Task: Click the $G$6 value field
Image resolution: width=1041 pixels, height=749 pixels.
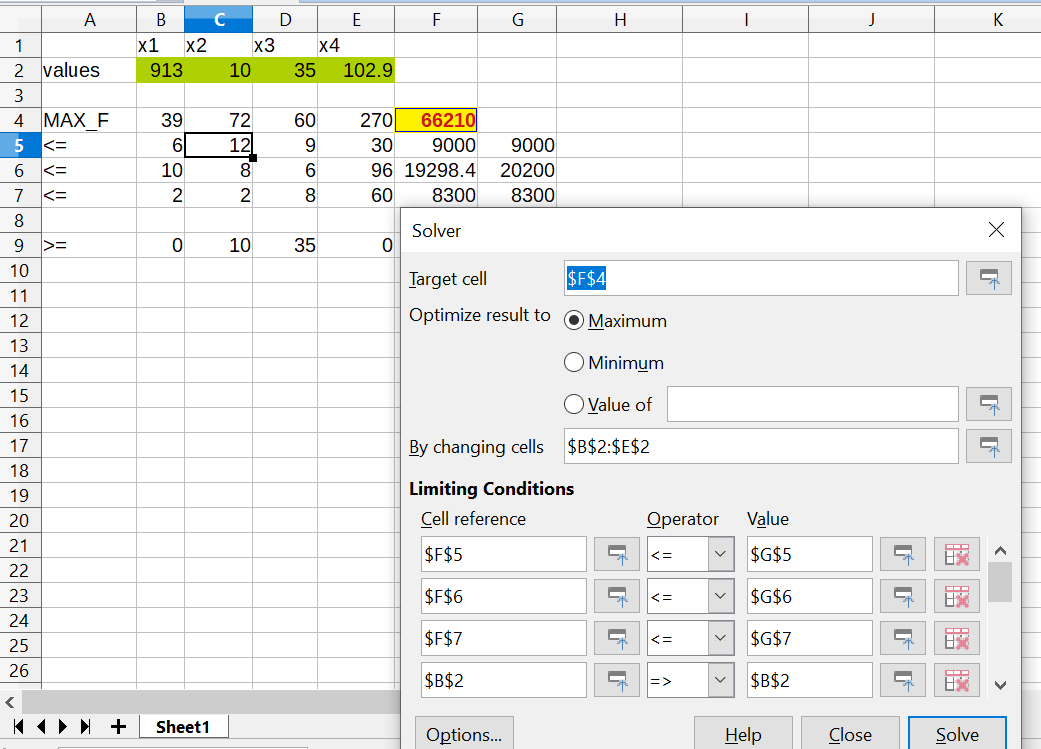Action: pos(809,596)
